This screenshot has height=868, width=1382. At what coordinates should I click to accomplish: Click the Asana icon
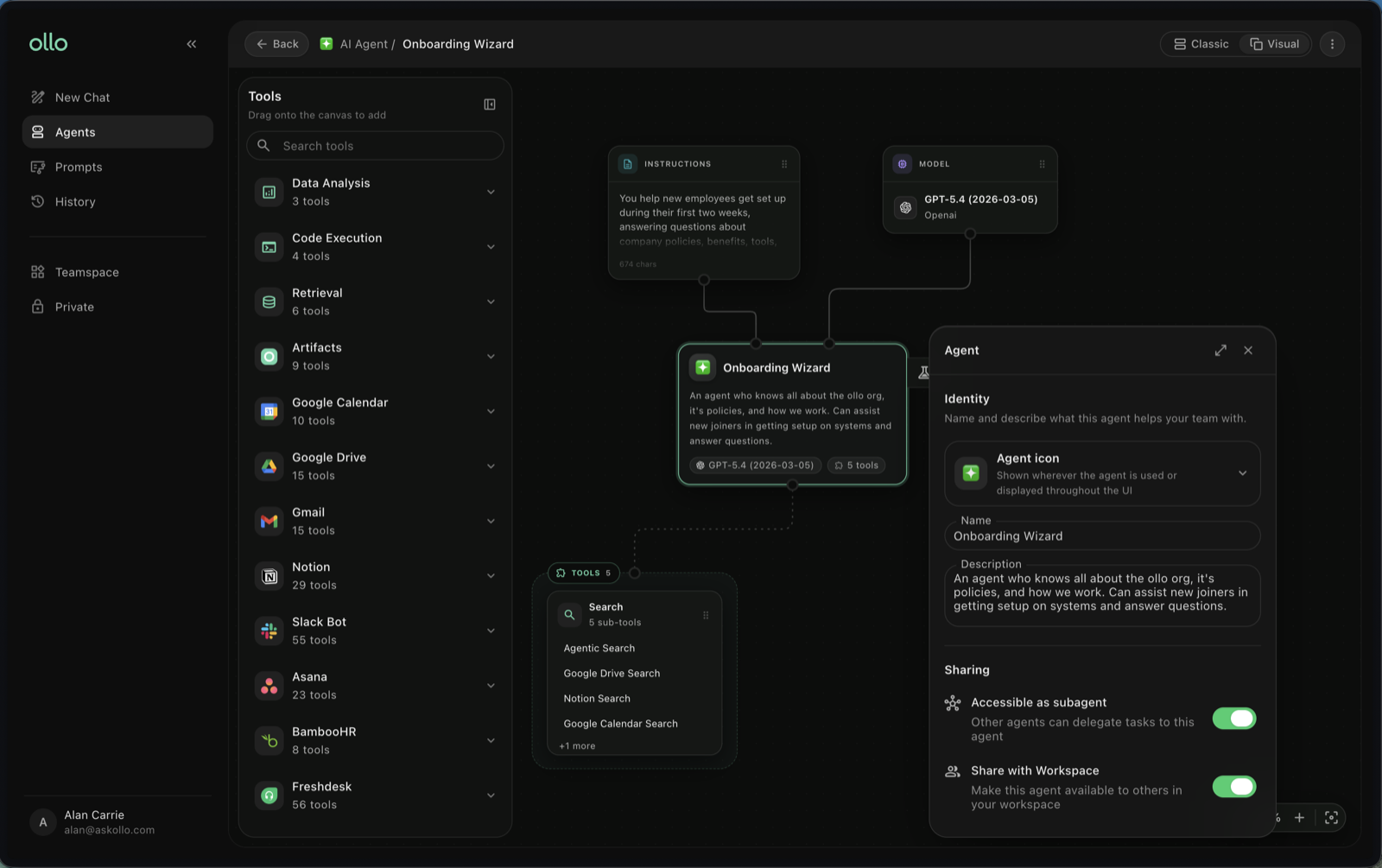(269, 686)
